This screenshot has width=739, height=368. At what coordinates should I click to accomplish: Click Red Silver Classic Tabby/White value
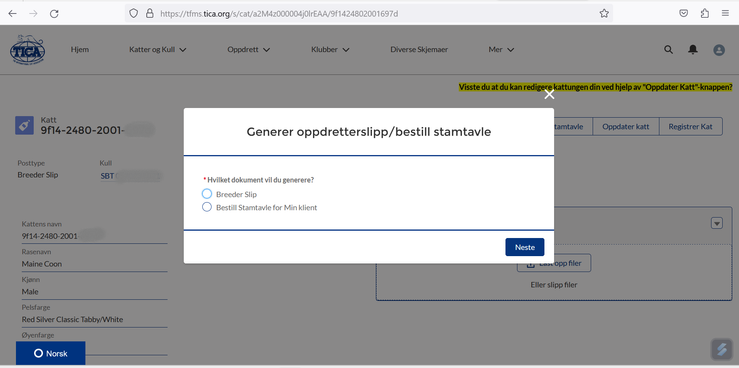pyautogui.click(x=72, y=319)
